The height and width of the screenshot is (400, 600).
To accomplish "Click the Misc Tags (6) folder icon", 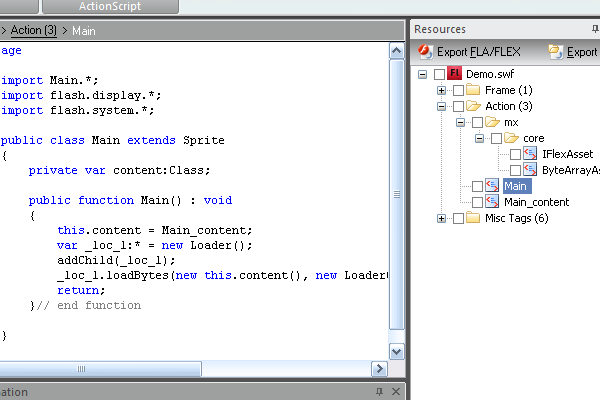I will (473, 218).
